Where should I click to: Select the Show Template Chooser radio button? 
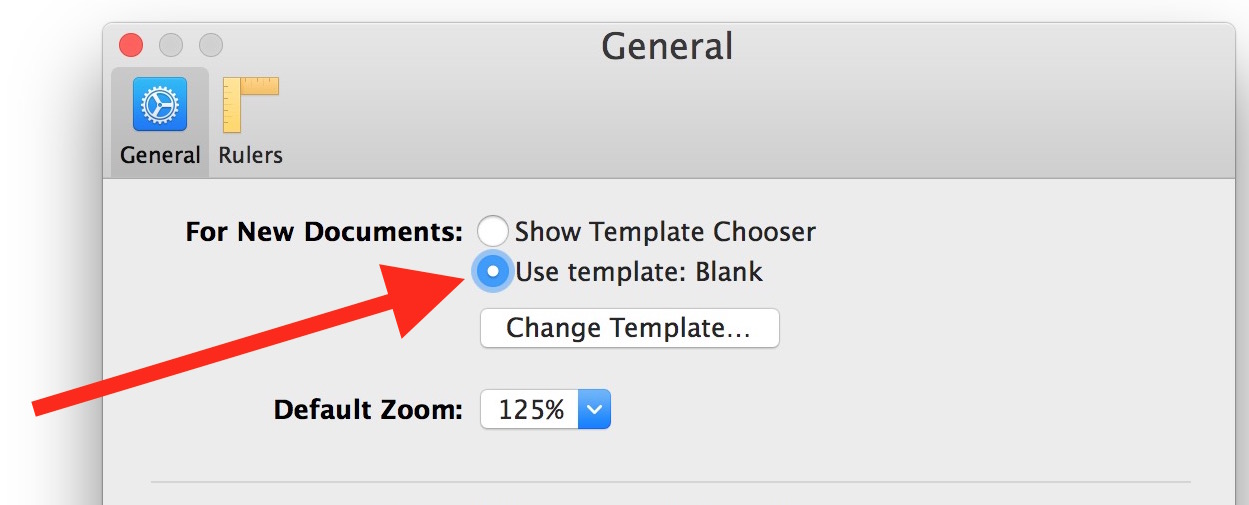493,232
